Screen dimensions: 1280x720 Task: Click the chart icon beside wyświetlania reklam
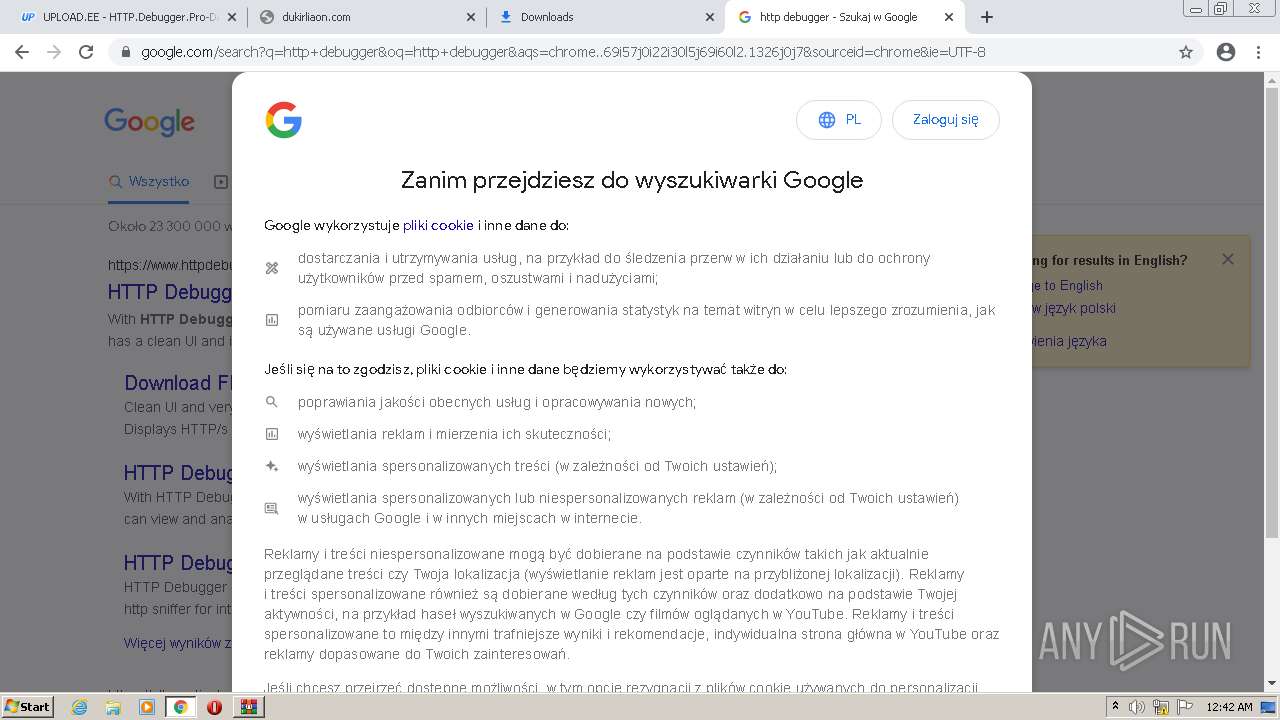[x=271, y=434]
